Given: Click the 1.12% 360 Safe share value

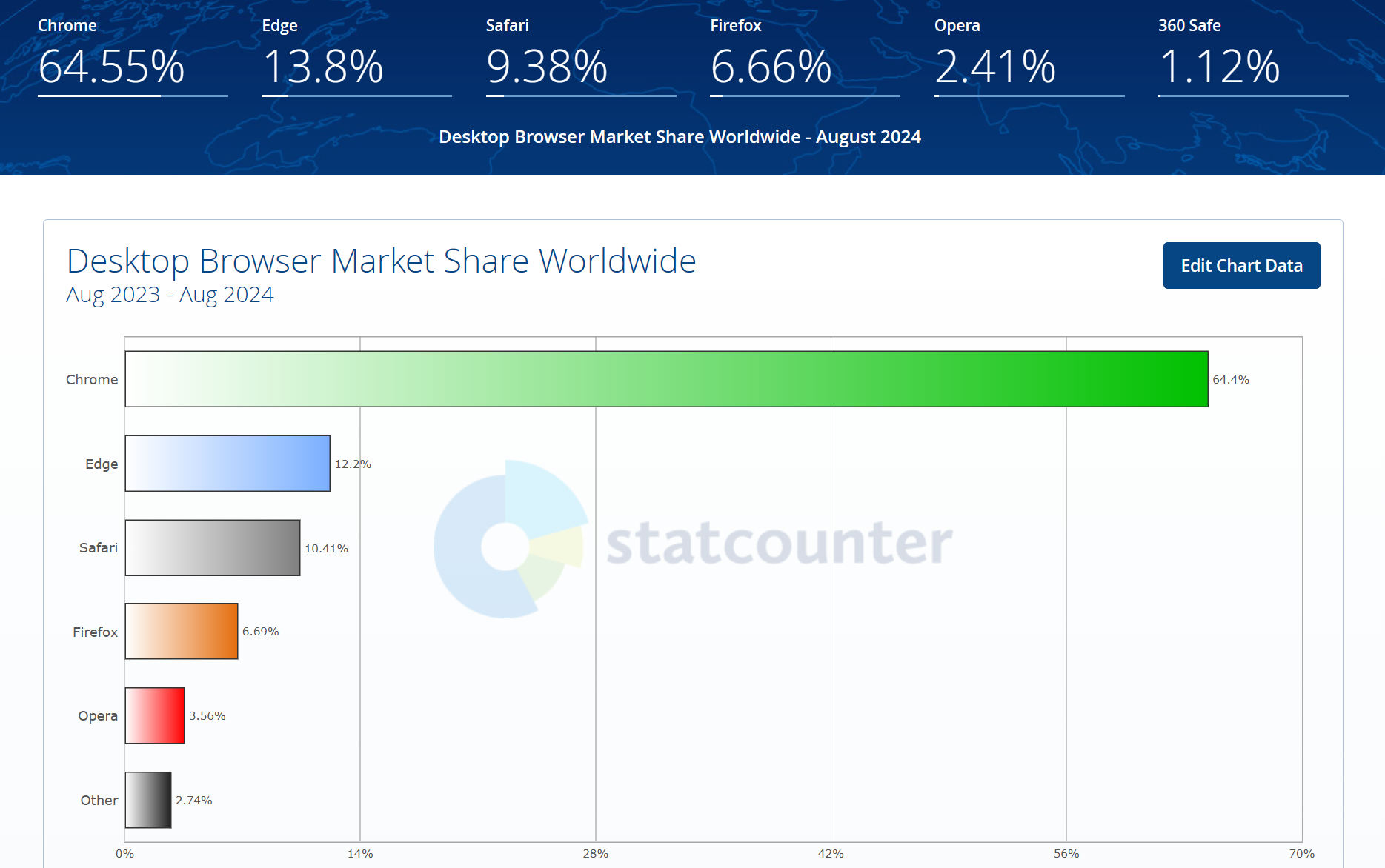Looking at the screenshot, I should coord(1219,67).
